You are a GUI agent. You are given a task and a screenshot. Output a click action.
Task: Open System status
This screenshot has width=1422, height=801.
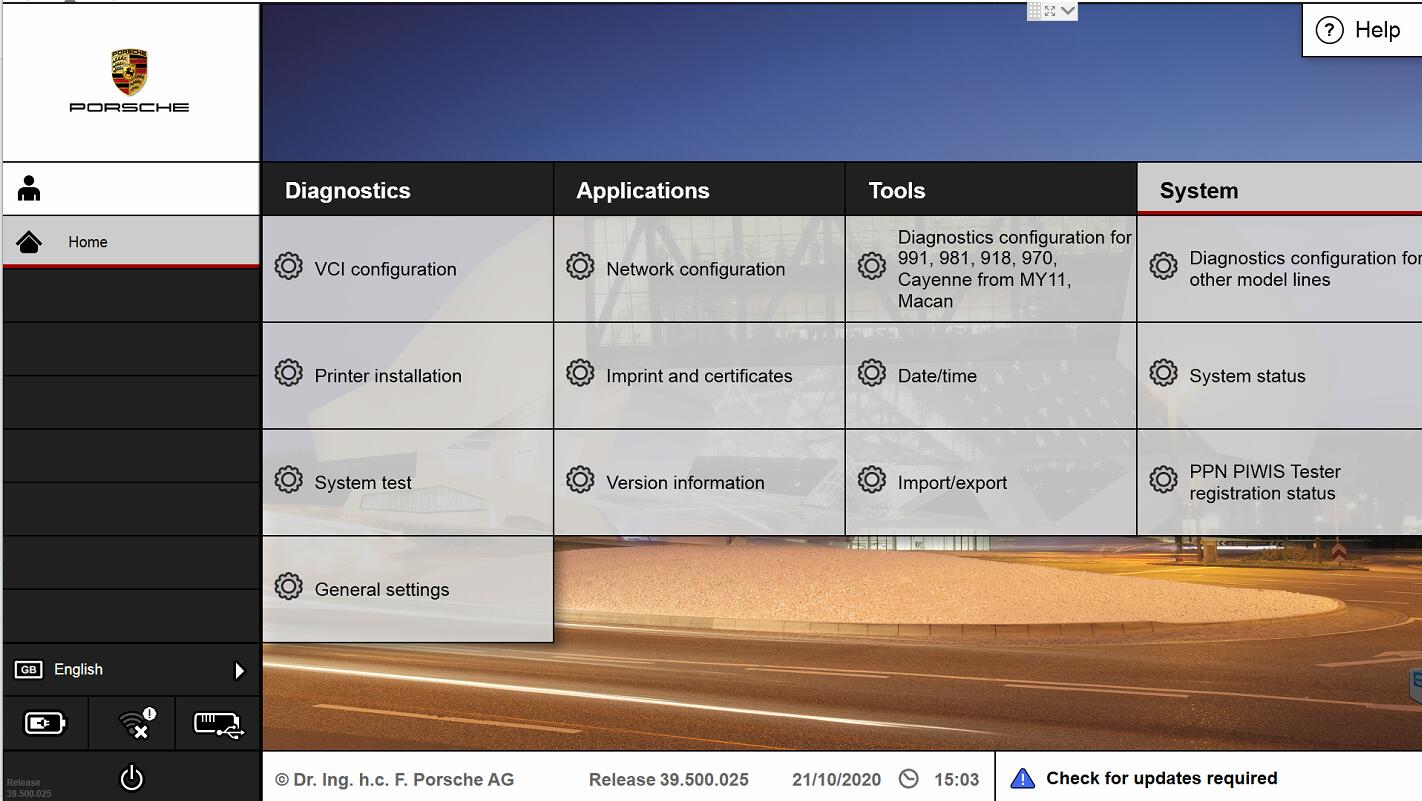[1280, 376]
